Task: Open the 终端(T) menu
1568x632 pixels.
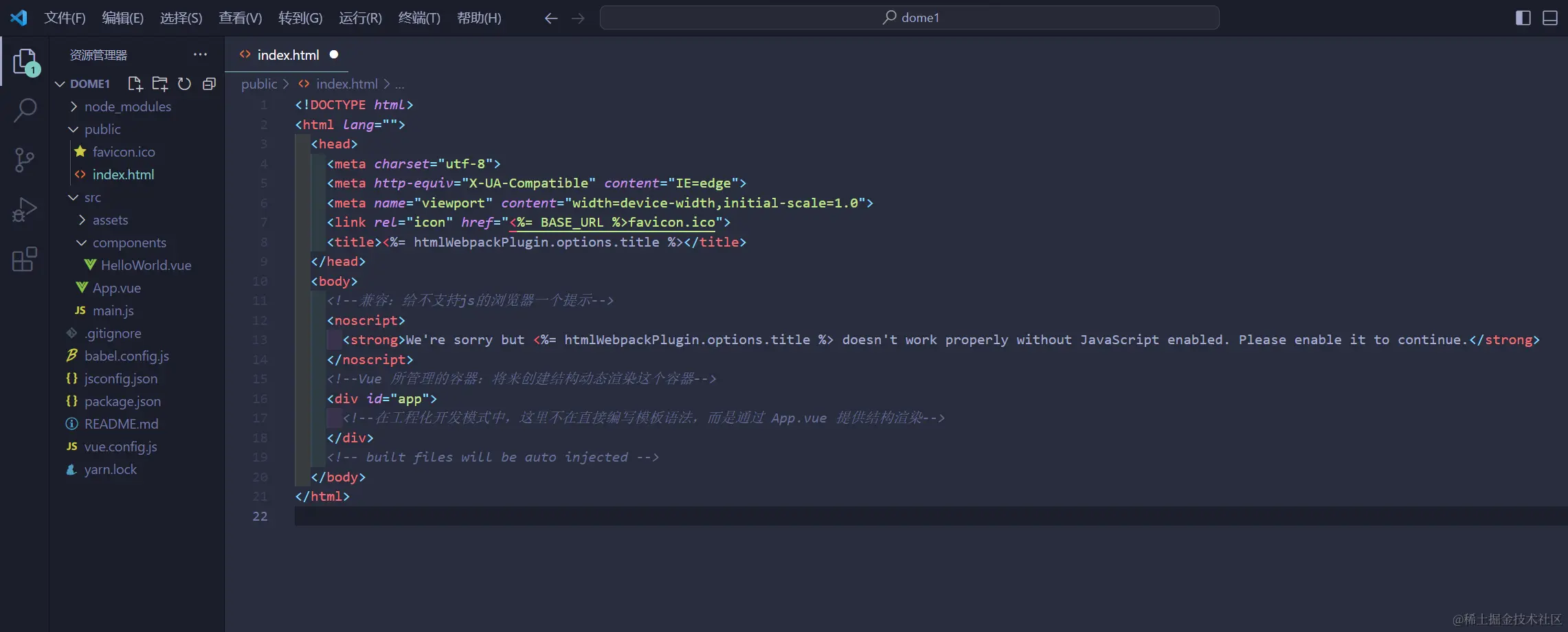Action: pos(419,18)
